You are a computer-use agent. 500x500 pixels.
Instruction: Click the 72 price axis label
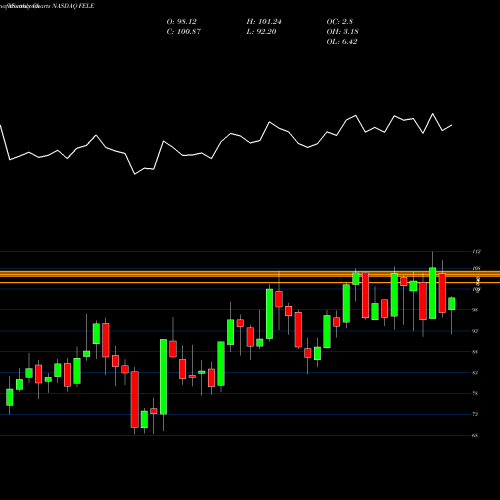[475, 414]
